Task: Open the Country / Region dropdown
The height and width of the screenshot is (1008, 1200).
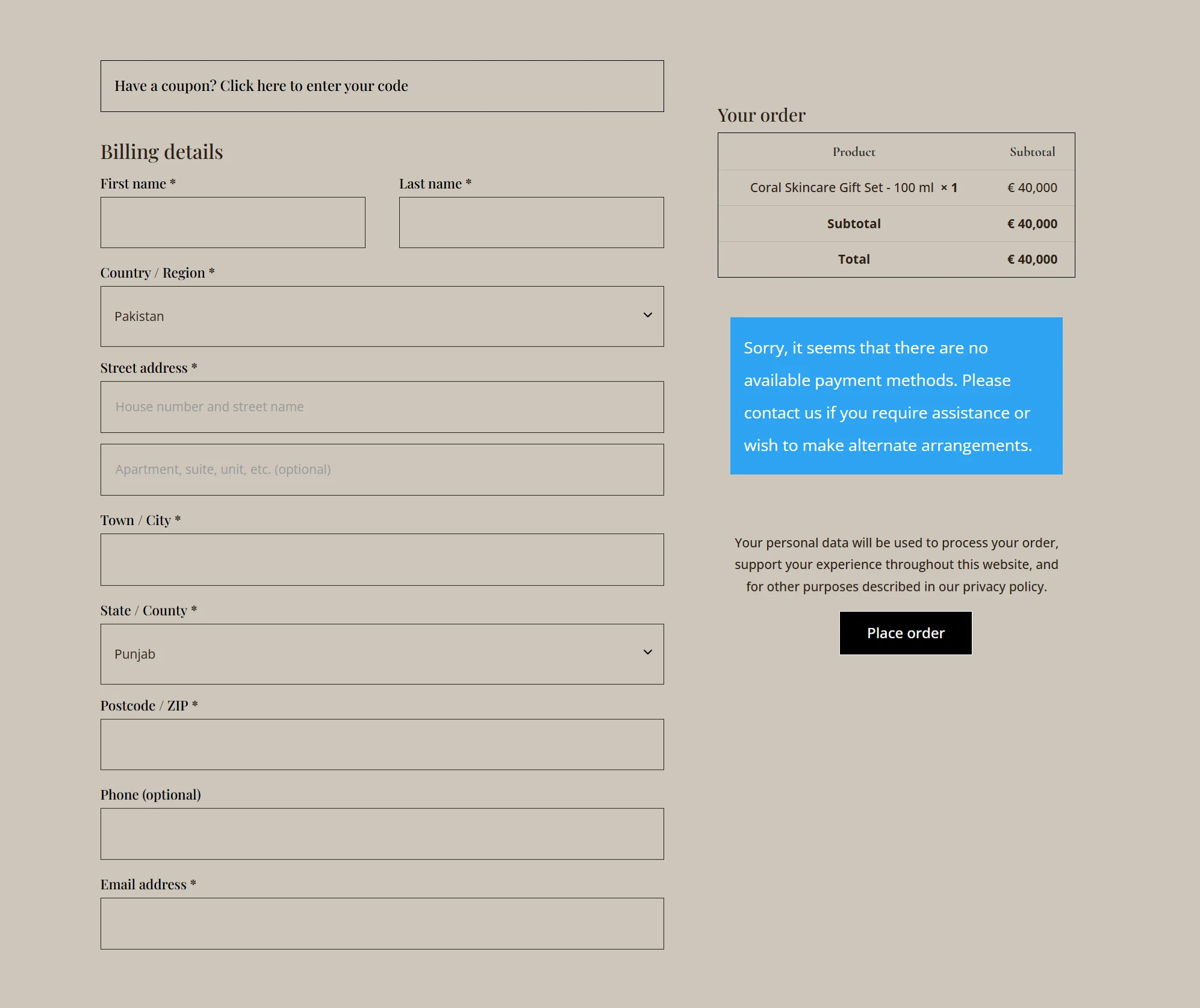Action: [382, 316]
